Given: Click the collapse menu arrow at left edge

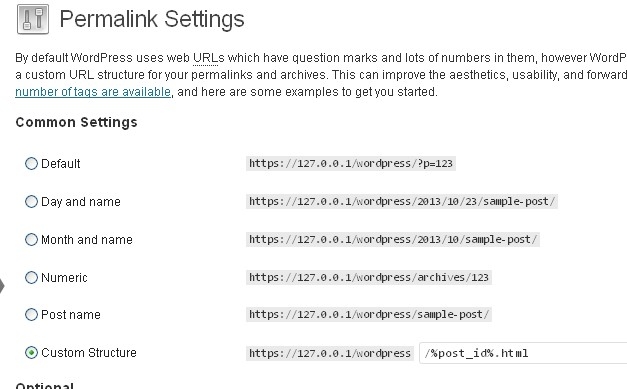Looking at the screenshot, I should [x=2, y=286].
